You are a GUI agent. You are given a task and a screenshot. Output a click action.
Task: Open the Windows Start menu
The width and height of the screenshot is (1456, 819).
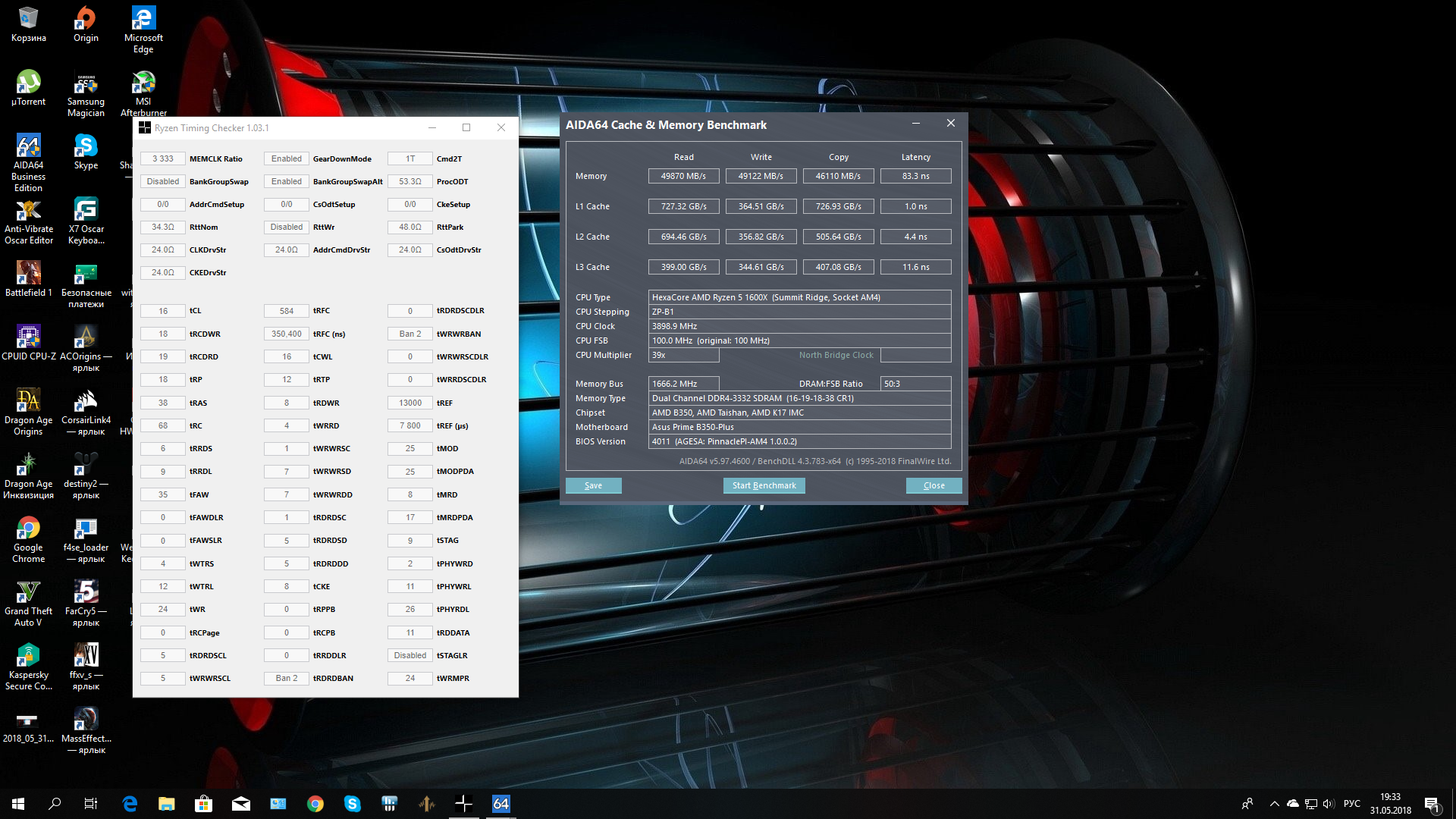(18, 804)
